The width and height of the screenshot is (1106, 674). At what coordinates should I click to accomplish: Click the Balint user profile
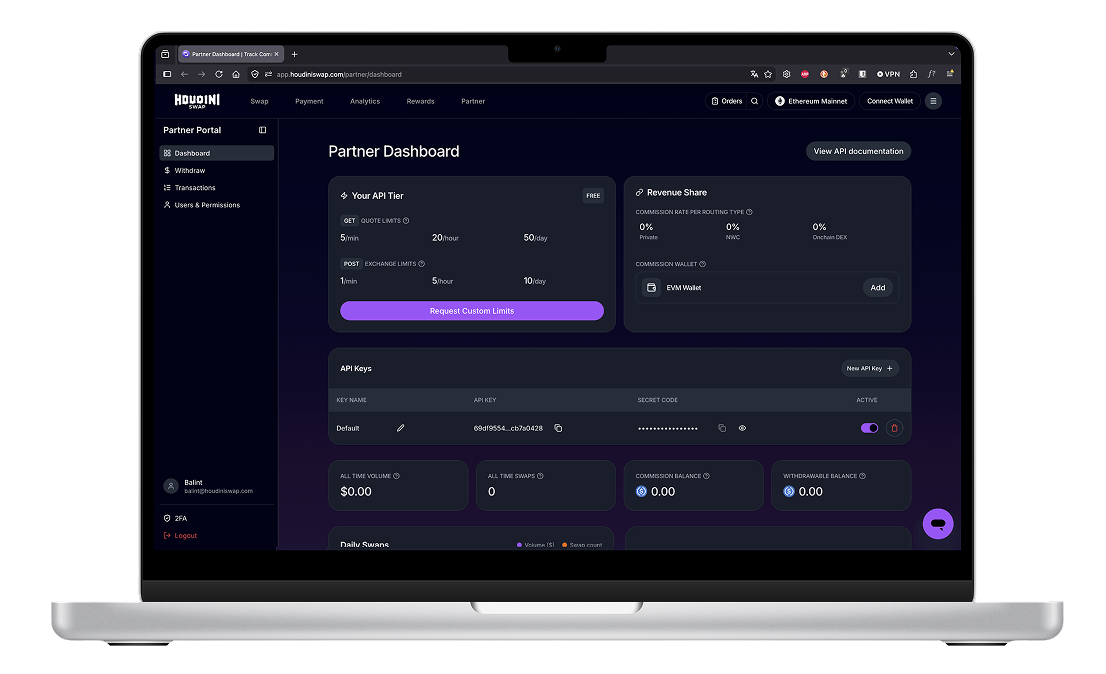209,486
